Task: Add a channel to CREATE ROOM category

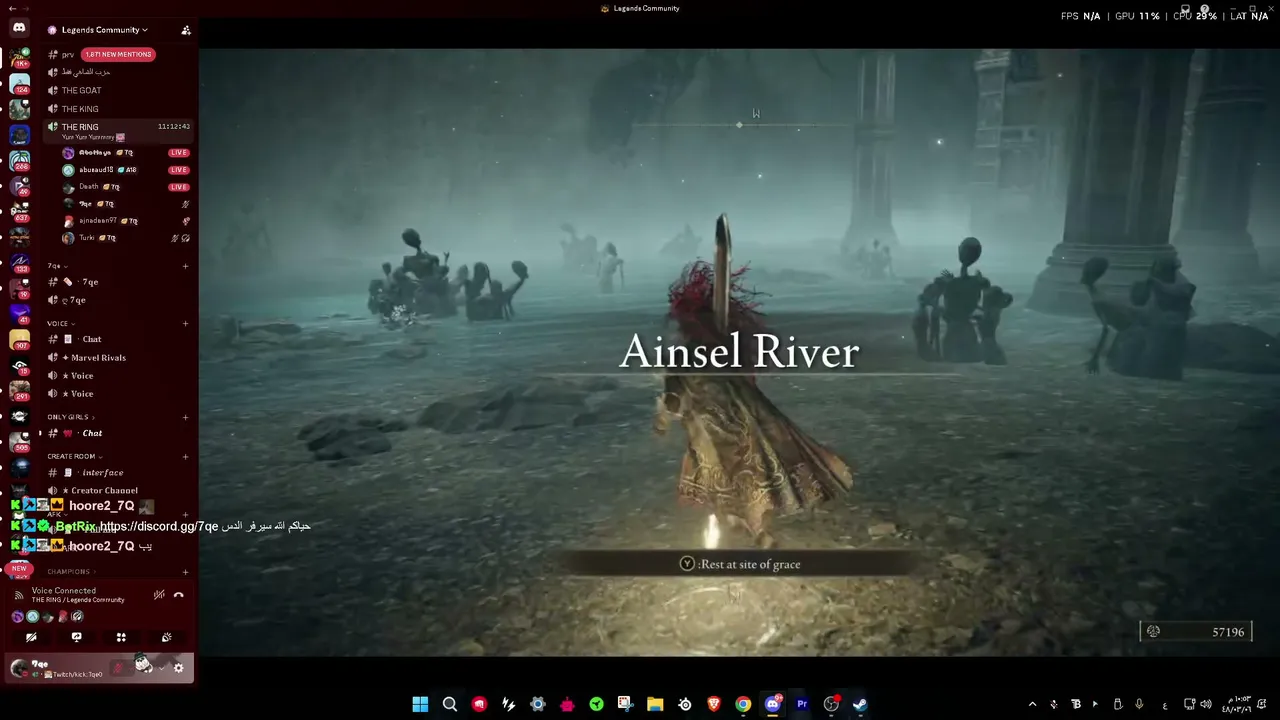Action: [x=186, y=456]
